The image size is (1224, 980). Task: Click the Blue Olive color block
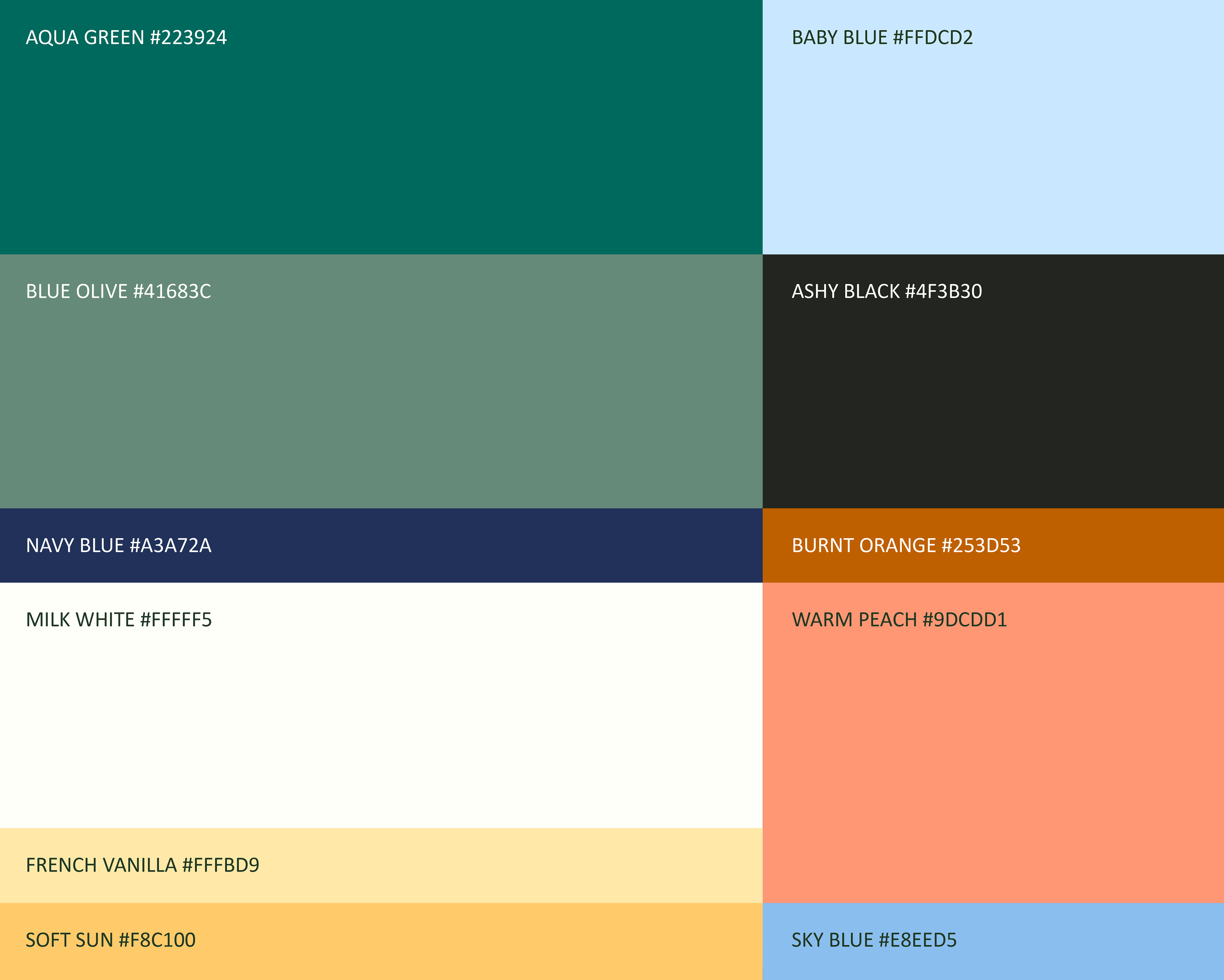point(380,398)
